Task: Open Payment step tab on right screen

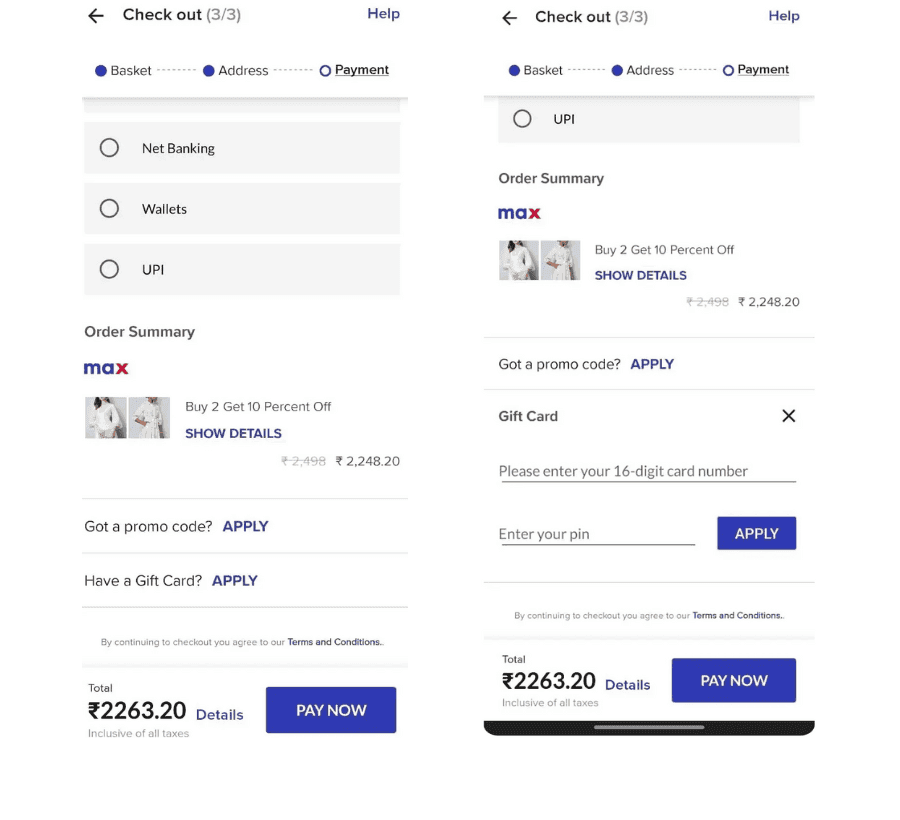Action: (763, 69)
